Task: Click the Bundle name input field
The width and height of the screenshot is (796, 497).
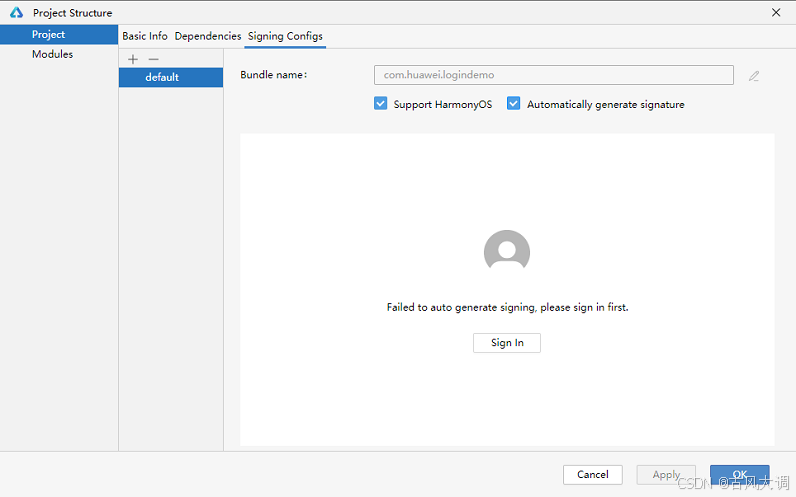Action: point(554,75)
